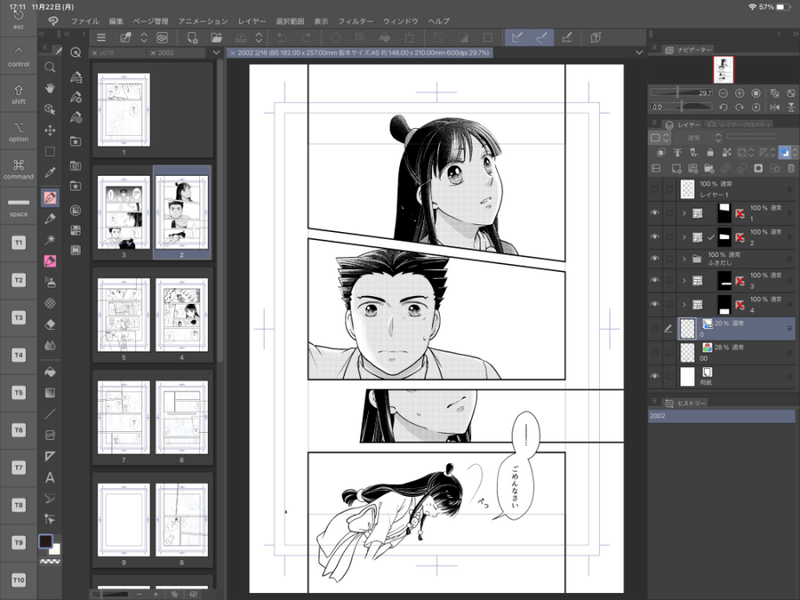Image resolution: width=800 pixels, height=600 pixels.
Task: Open the page manager tab dropdown arrow
Action: tap(216, 53)
